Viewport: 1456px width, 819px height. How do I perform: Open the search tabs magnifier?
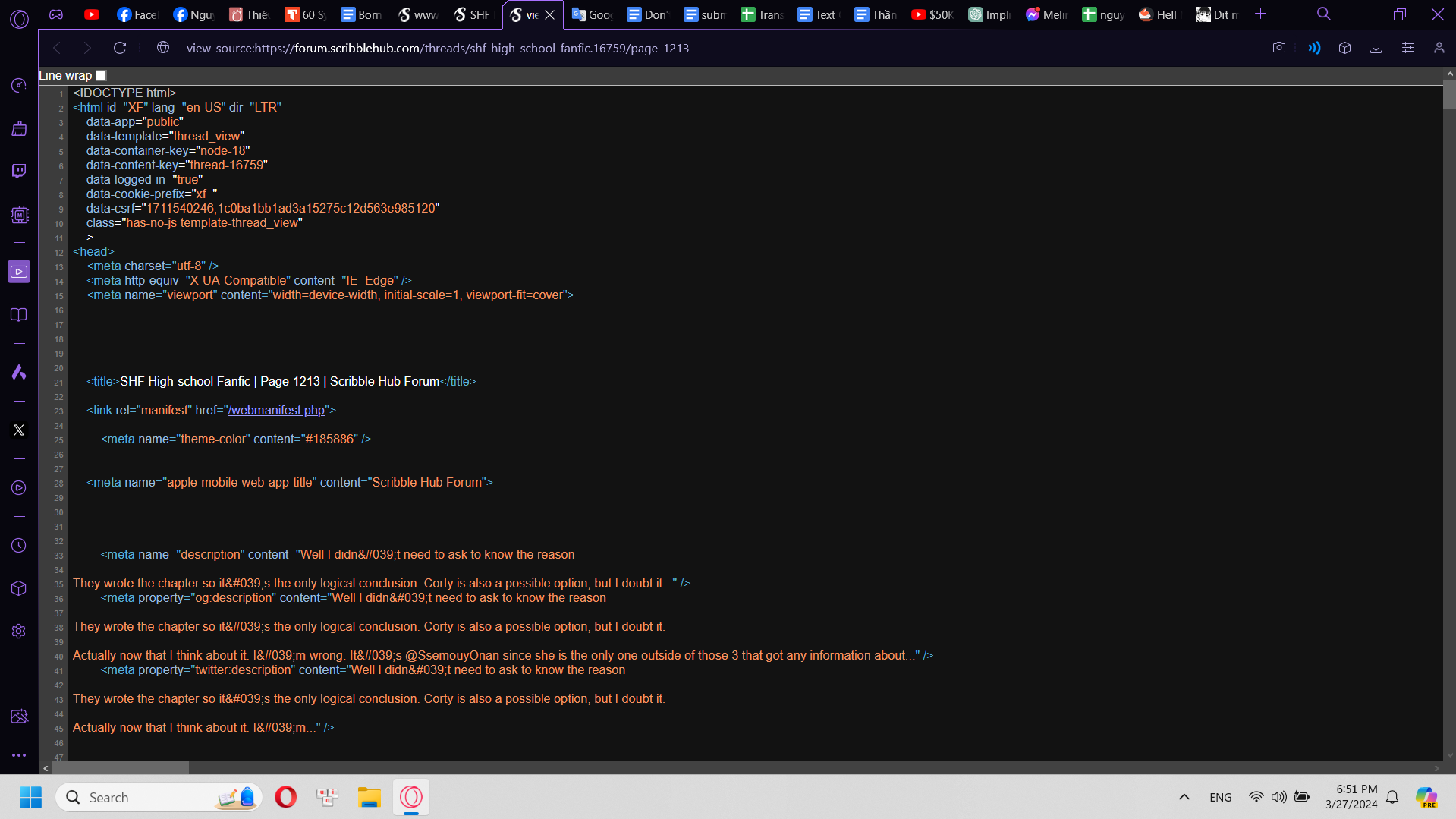1324,14
